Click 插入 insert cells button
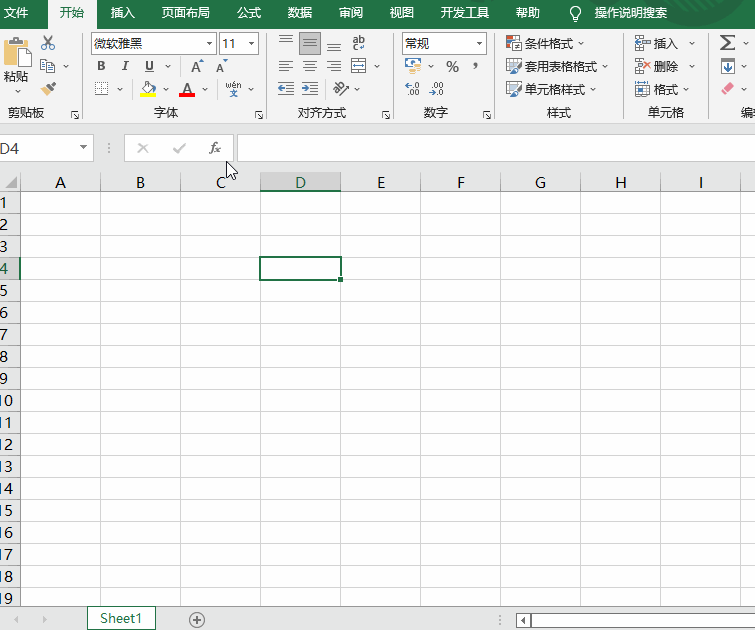Viewport: 755px width, 630px height. (656, 43)
